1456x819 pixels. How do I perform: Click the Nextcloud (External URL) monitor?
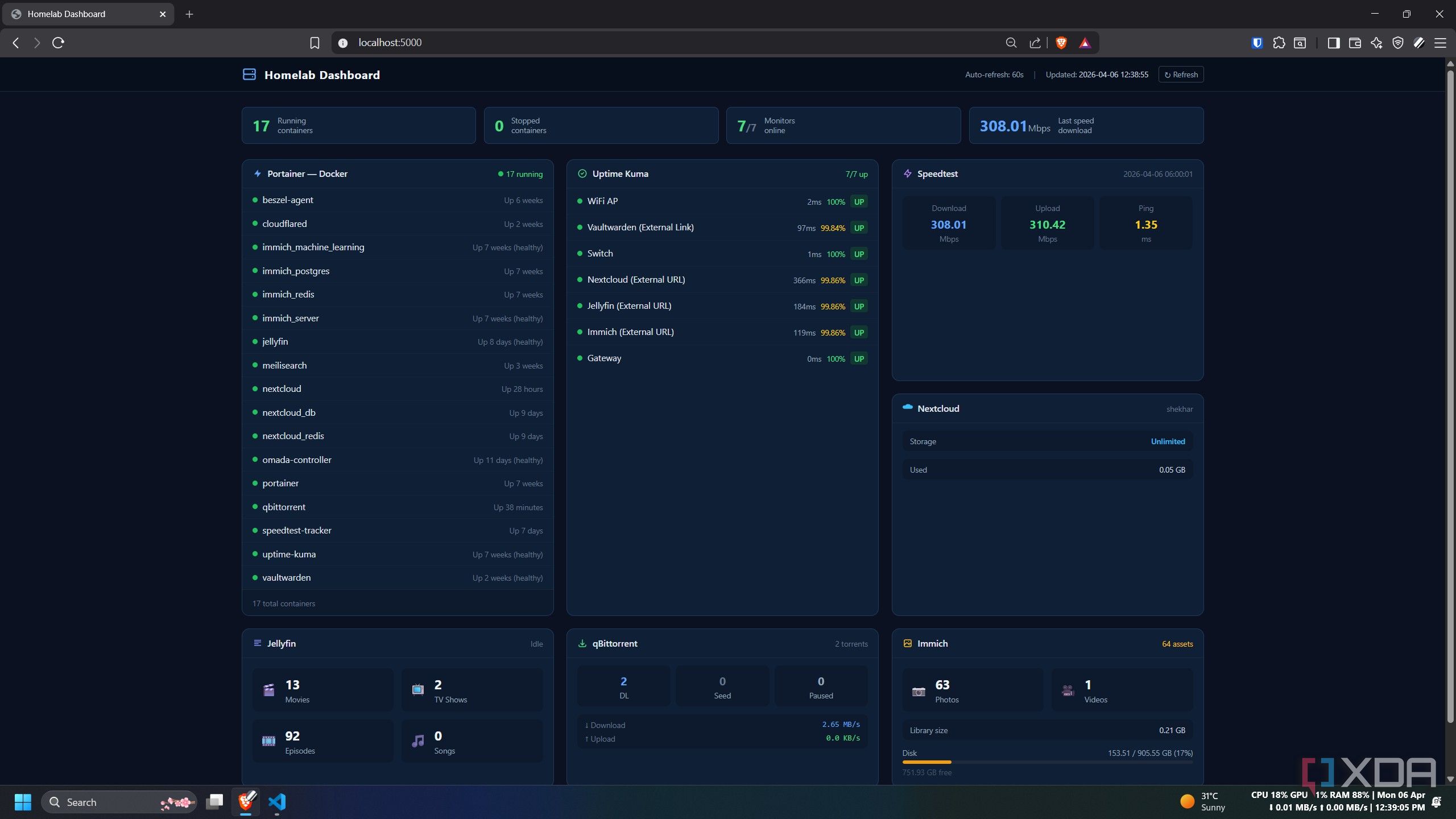click(x=722, y=280)
